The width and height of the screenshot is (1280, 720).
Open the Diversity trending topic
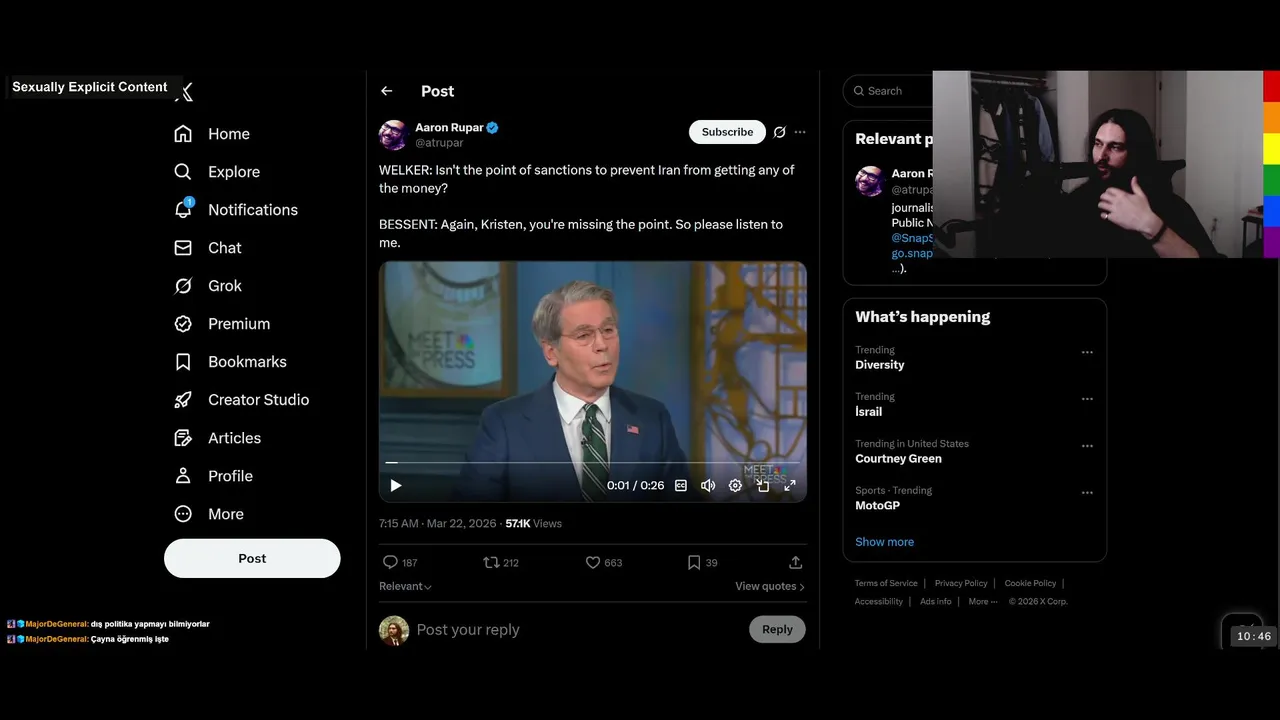(880, 365)
